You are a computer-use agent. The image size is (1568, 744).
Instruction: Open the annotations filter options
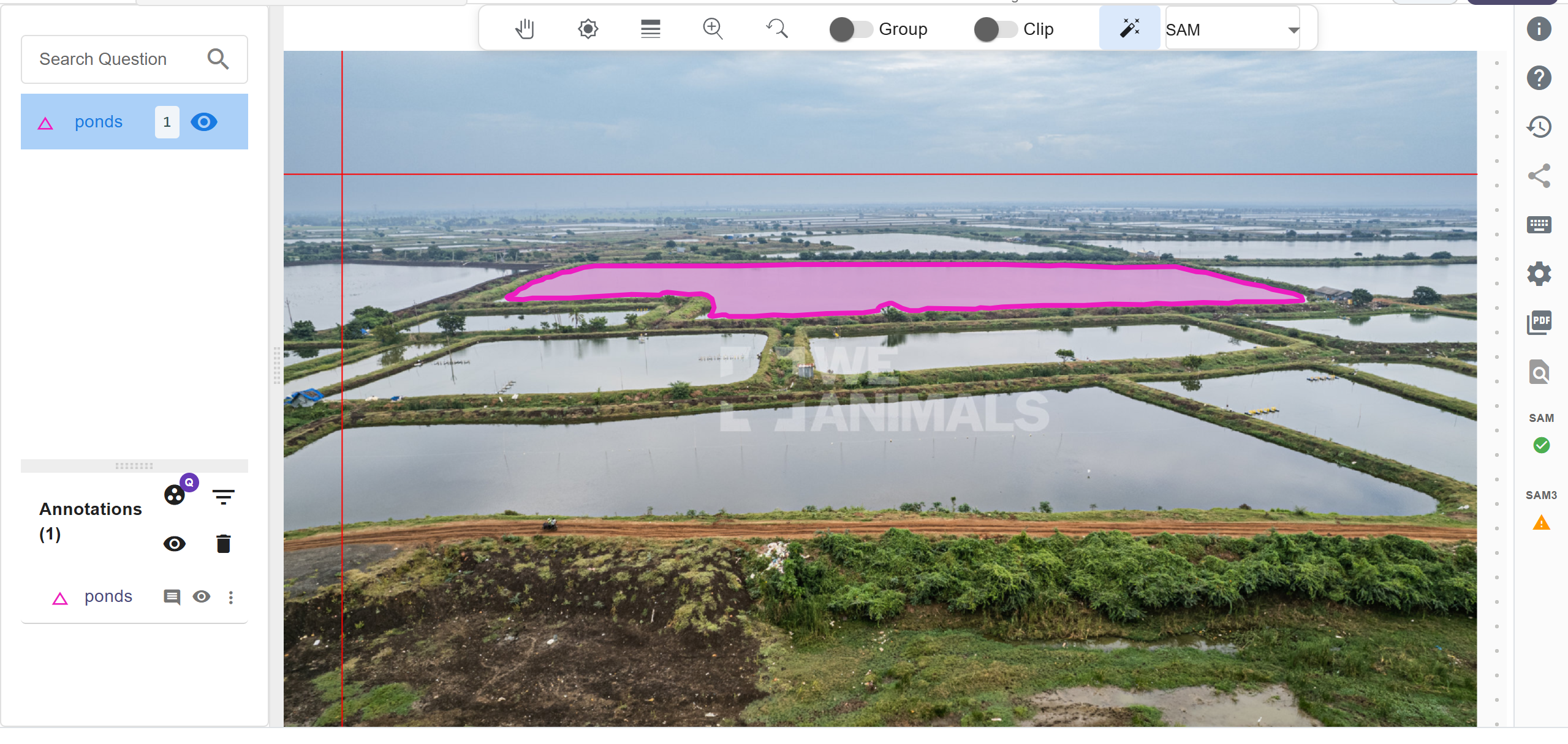tap(223, 496)
